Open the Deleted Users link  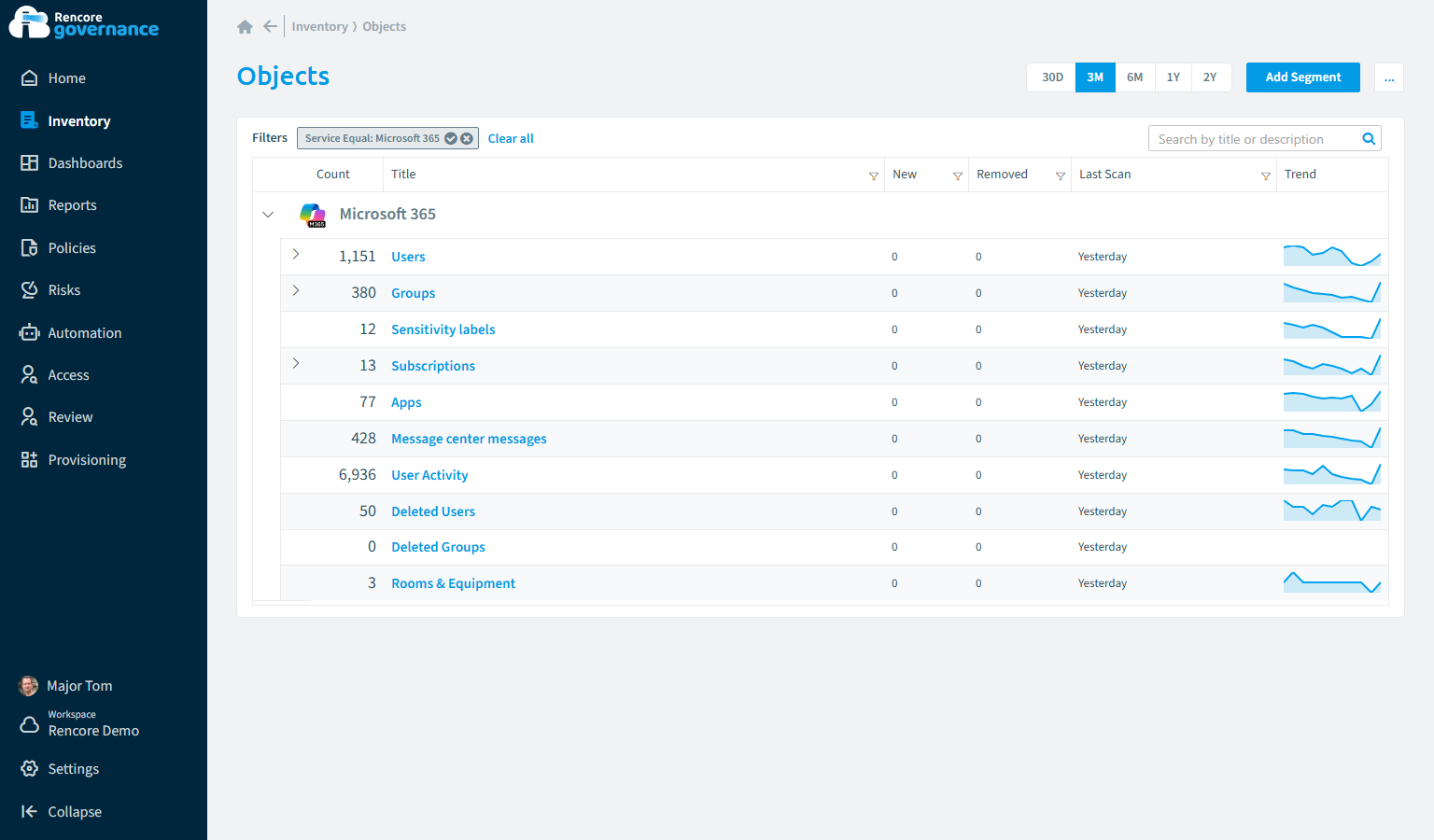coord(433,511)
